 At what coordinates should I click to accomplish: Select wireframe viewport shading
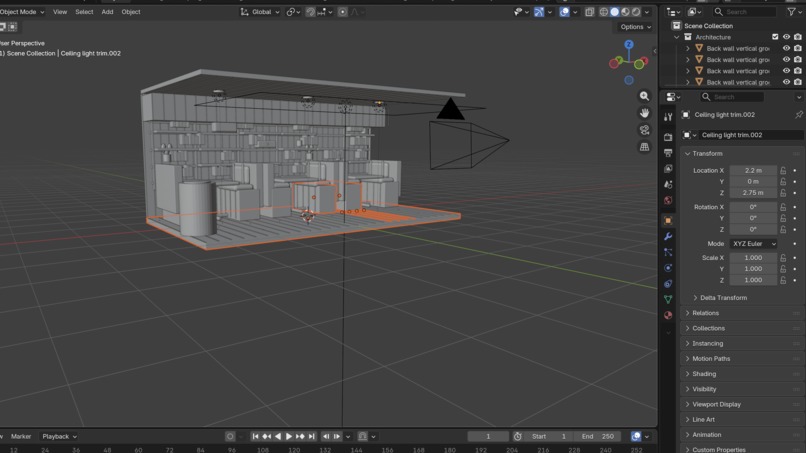pos(603,12)
